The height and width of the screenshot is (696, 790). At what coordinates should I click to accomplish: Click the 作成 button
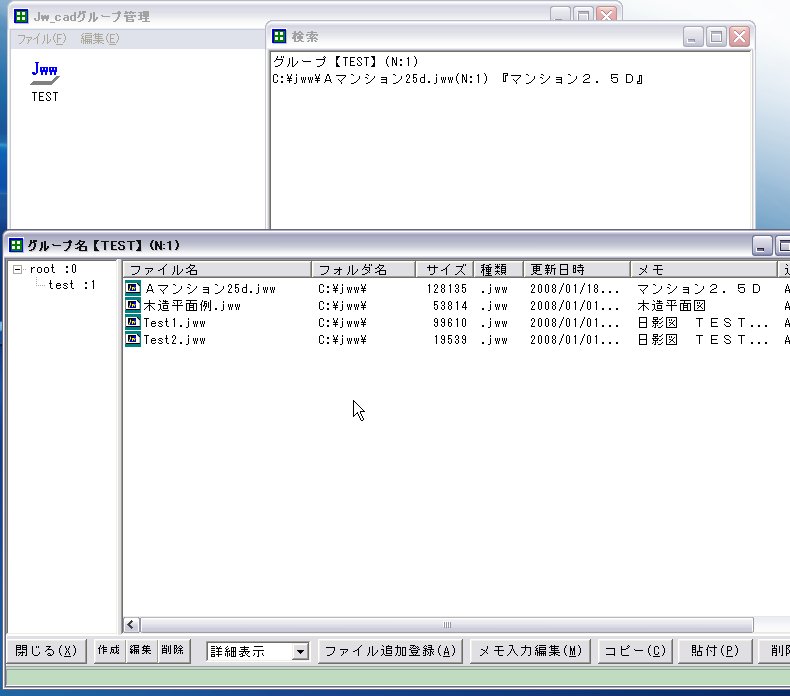click(109, 650)
